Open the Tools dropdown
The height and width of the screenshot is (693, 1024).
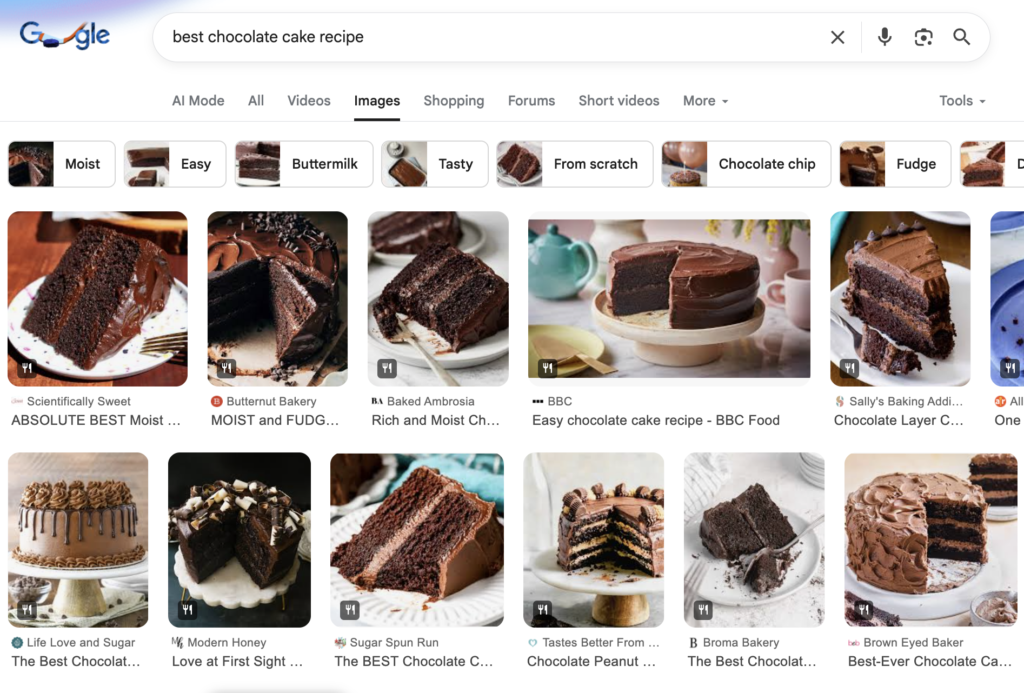960,100
